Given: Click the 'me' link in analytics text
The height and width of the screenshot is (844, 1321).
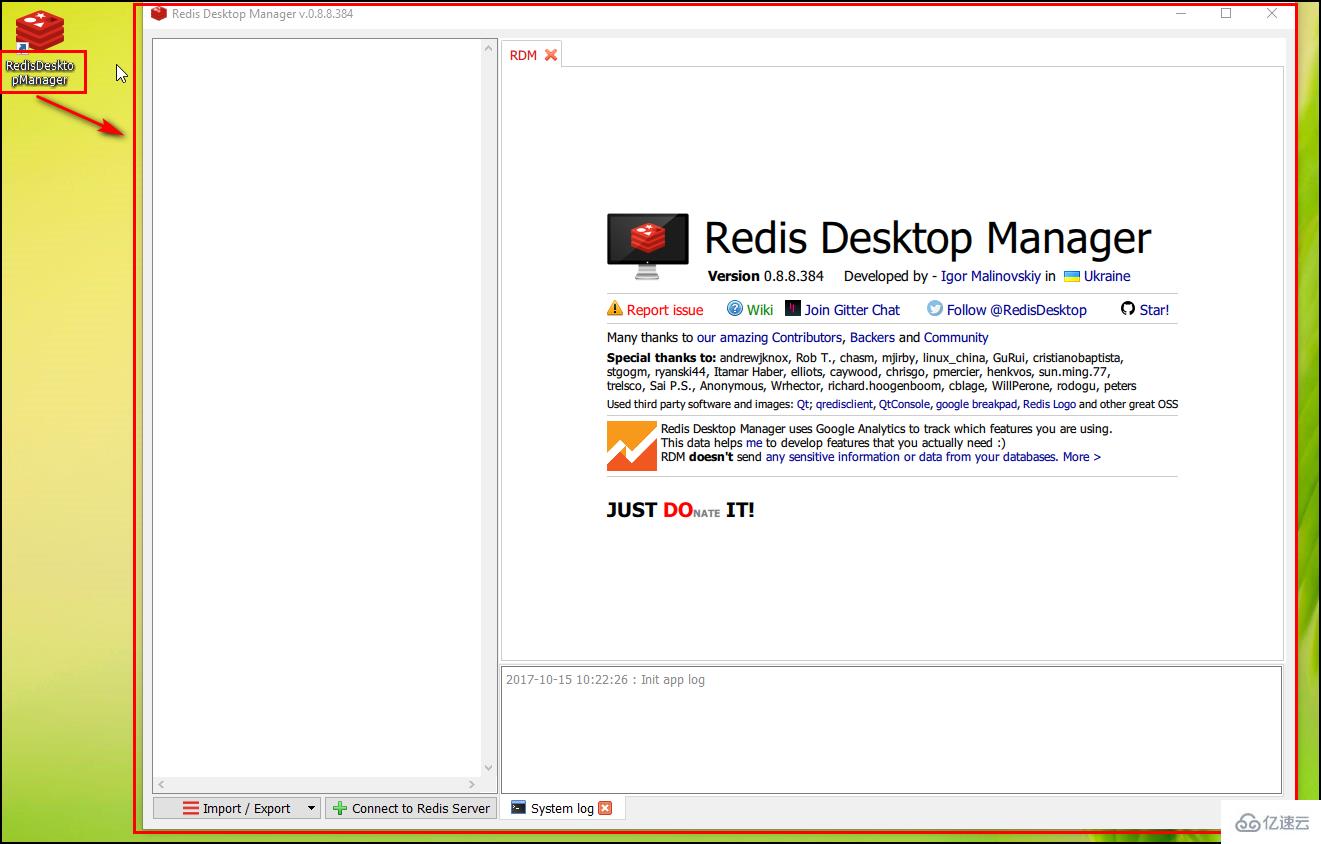Looking at the screenshot, I should pos(754,443).
